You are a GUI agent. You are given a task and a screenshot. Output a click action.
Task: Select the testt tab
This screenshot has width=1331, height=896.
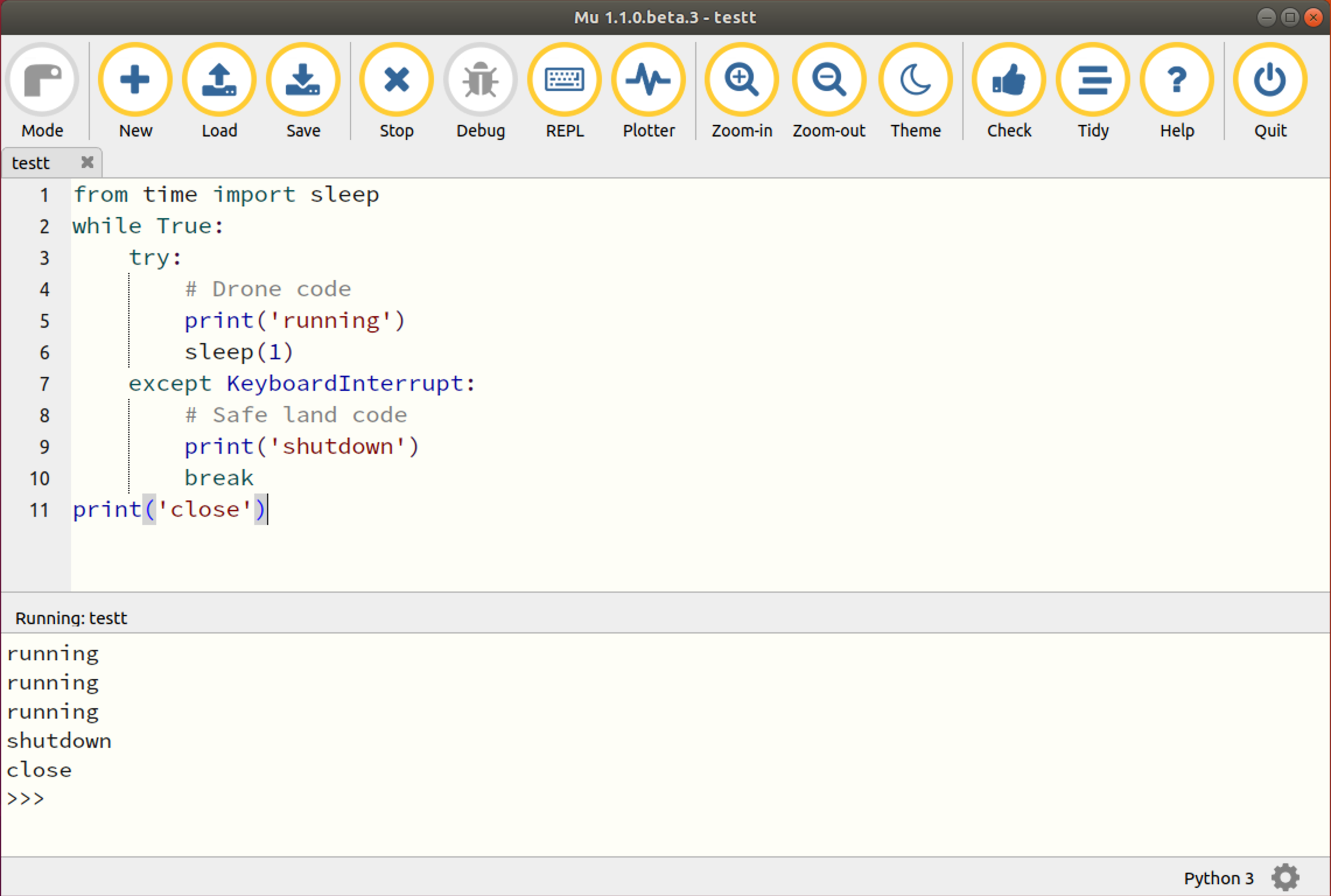pyautogui.click(x=32, y=163)
